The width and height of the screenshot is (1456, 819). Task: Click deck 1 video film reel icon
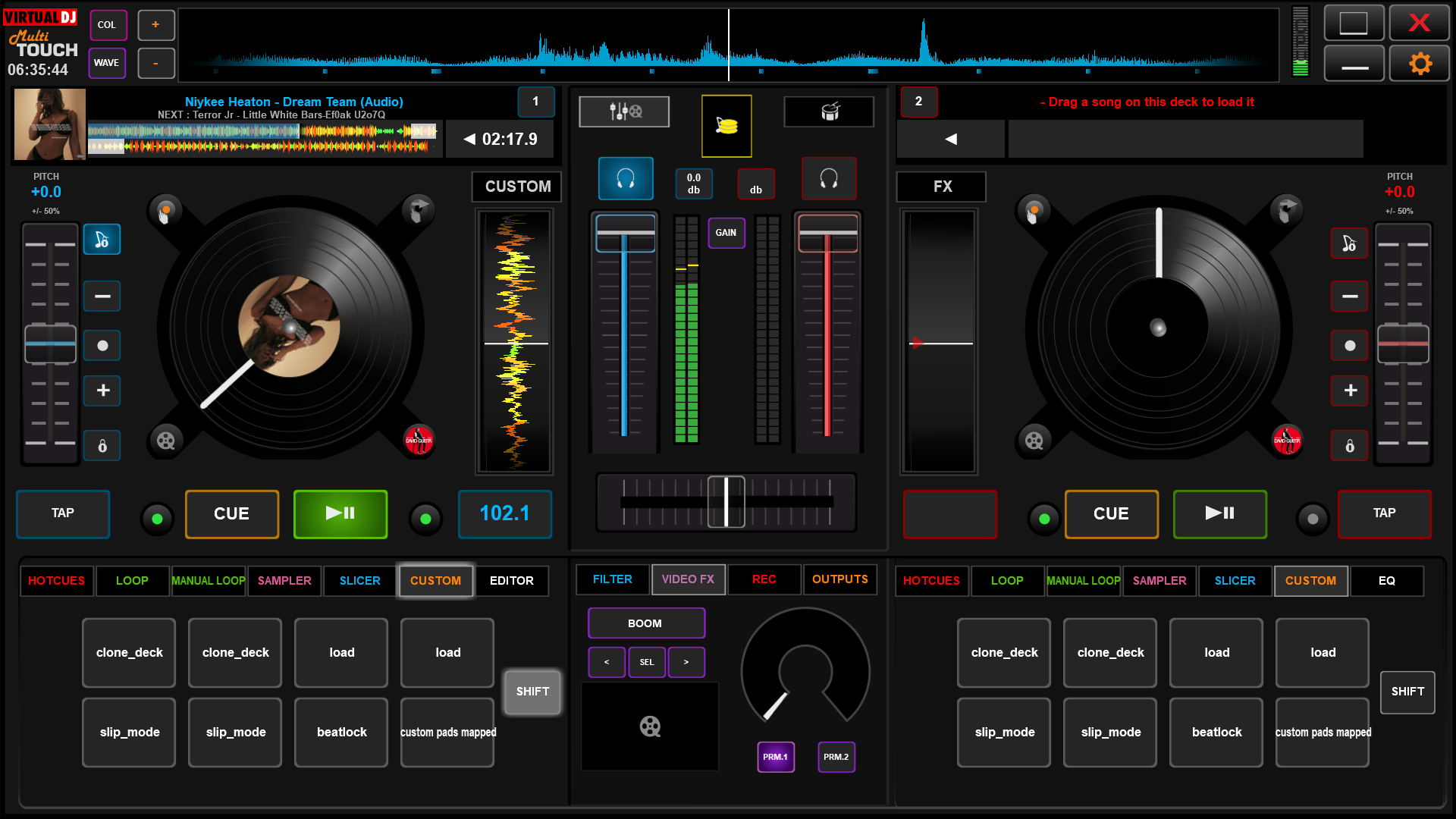165,441
